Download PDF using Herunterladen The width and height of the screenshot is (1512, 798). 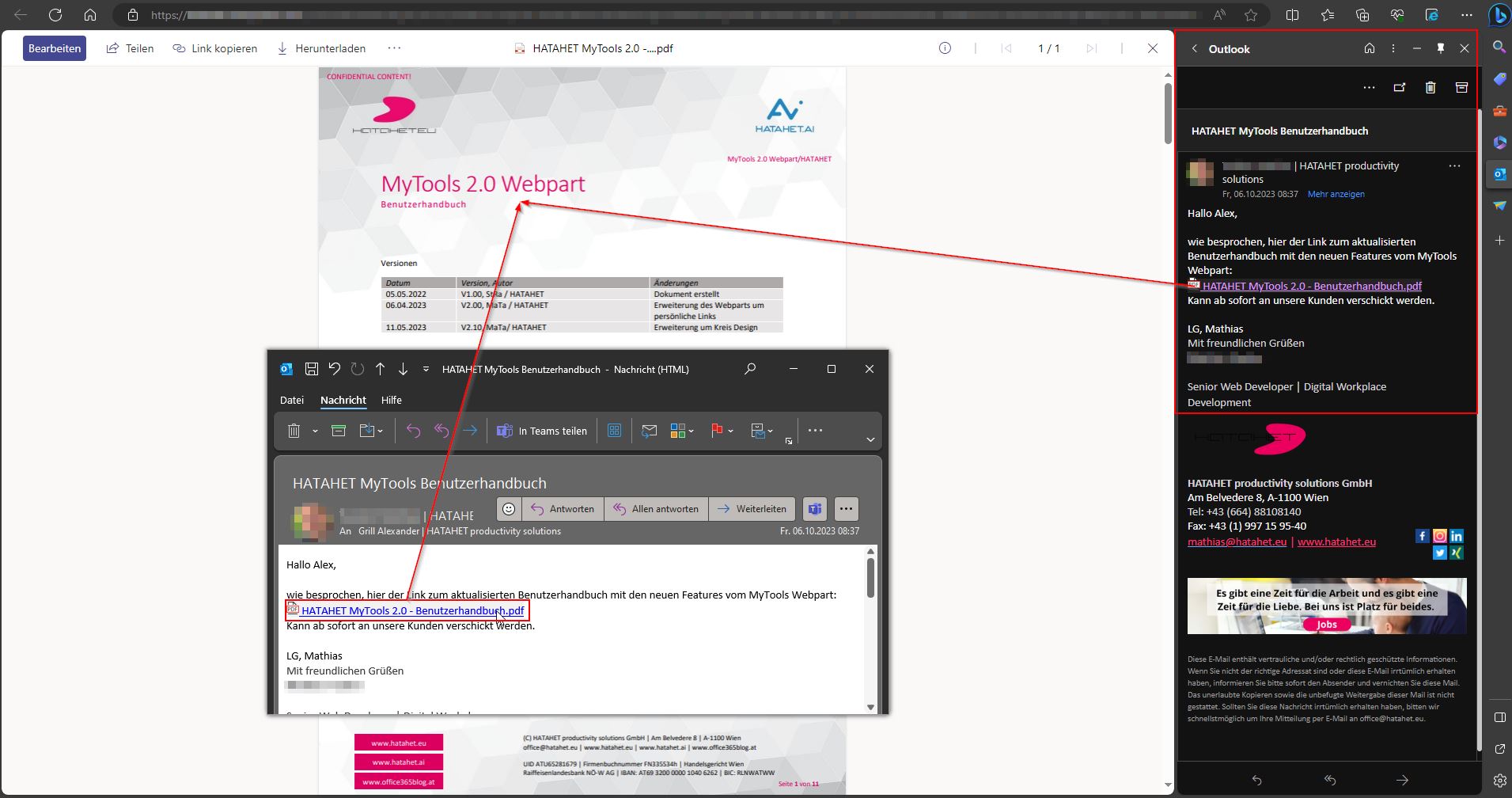point(321,48)
